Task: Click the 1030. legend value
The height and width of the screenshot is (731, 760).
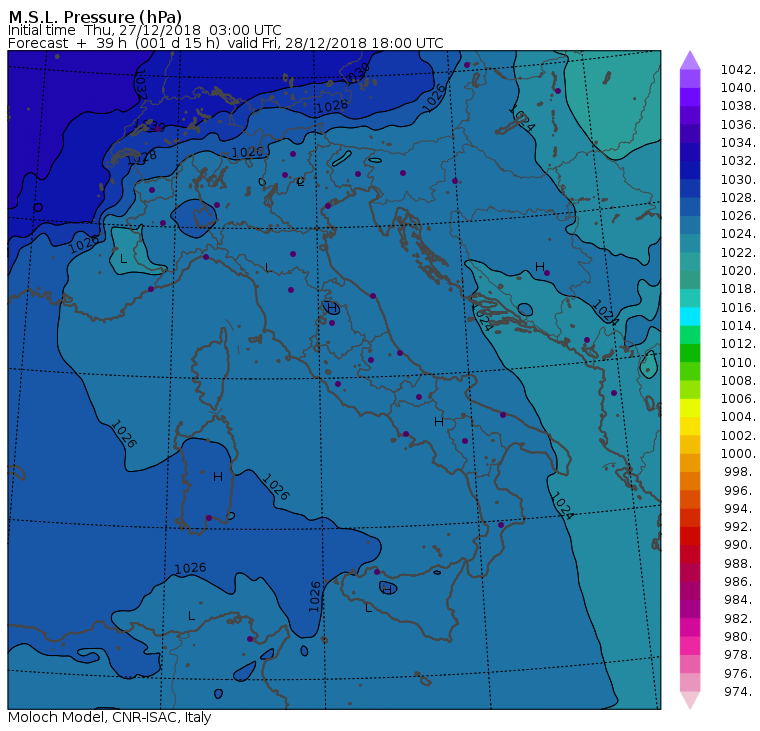Action: pyautogui.click(x=738, y=179)
